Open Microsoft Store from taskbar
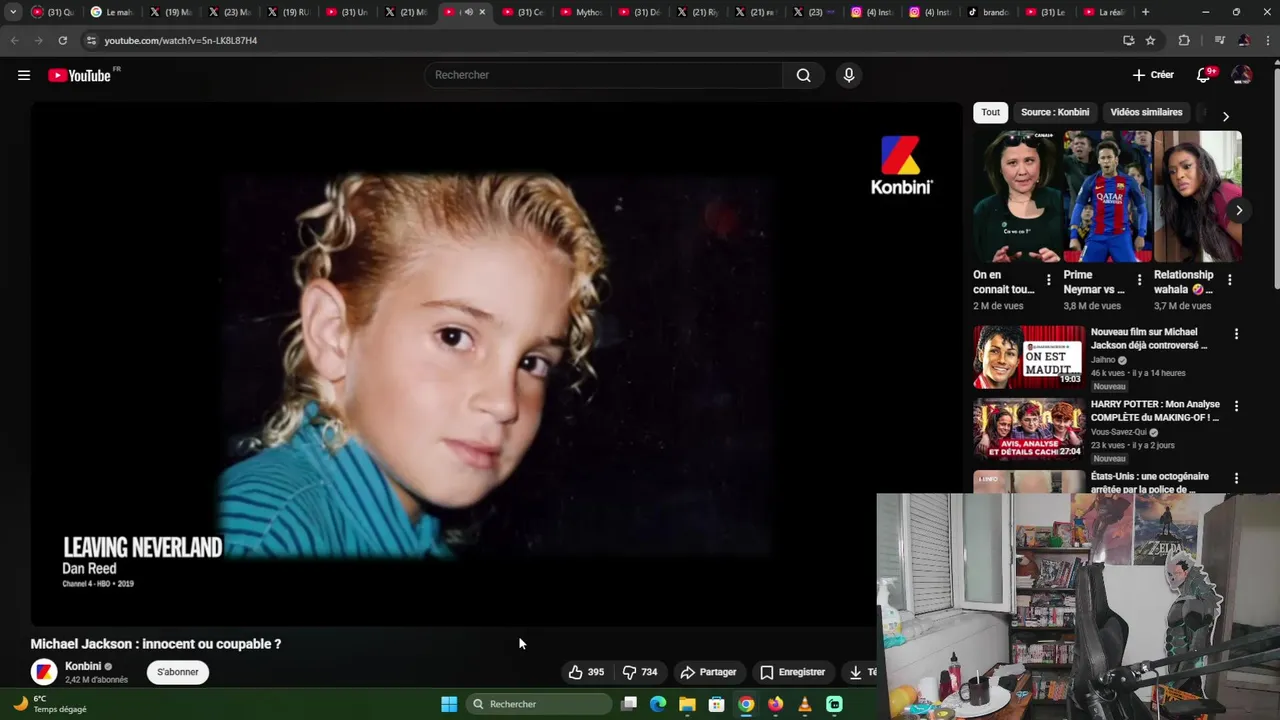Viewport: 1280px width, 720px height. point(716,704)
